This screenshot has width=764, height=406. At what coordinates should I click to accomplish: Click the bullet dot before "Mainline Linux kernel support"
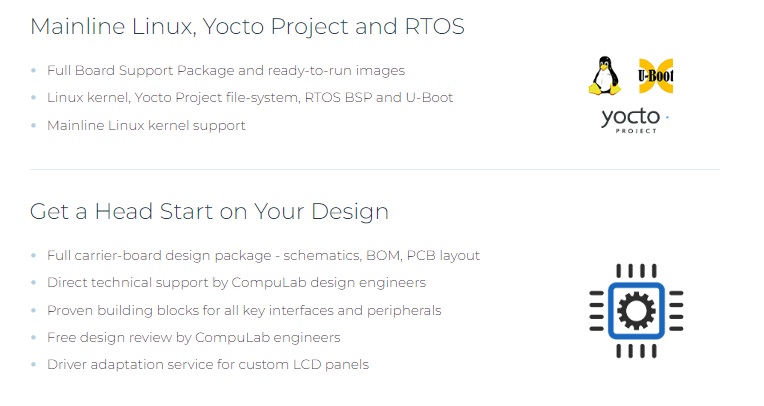34,126
